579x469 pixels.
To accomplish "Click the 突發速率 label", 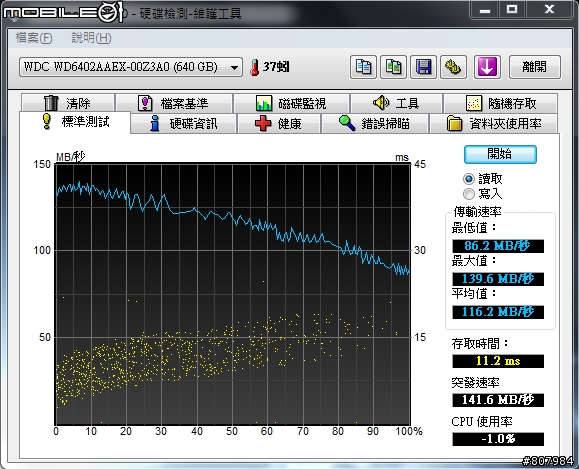I will click(x=475, y=383).
